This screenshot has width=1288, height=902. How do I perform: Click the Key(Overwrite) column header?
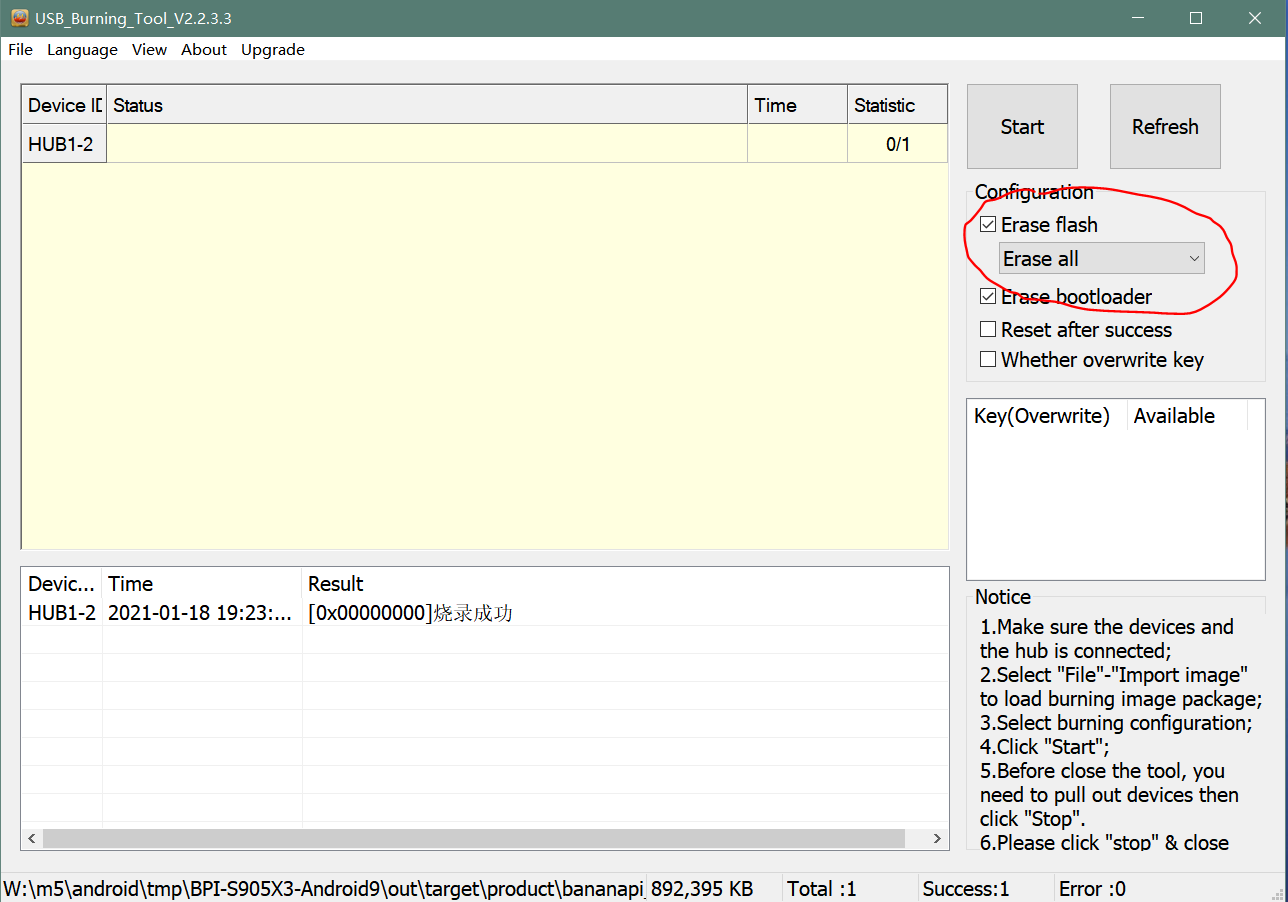point(1046,416)
